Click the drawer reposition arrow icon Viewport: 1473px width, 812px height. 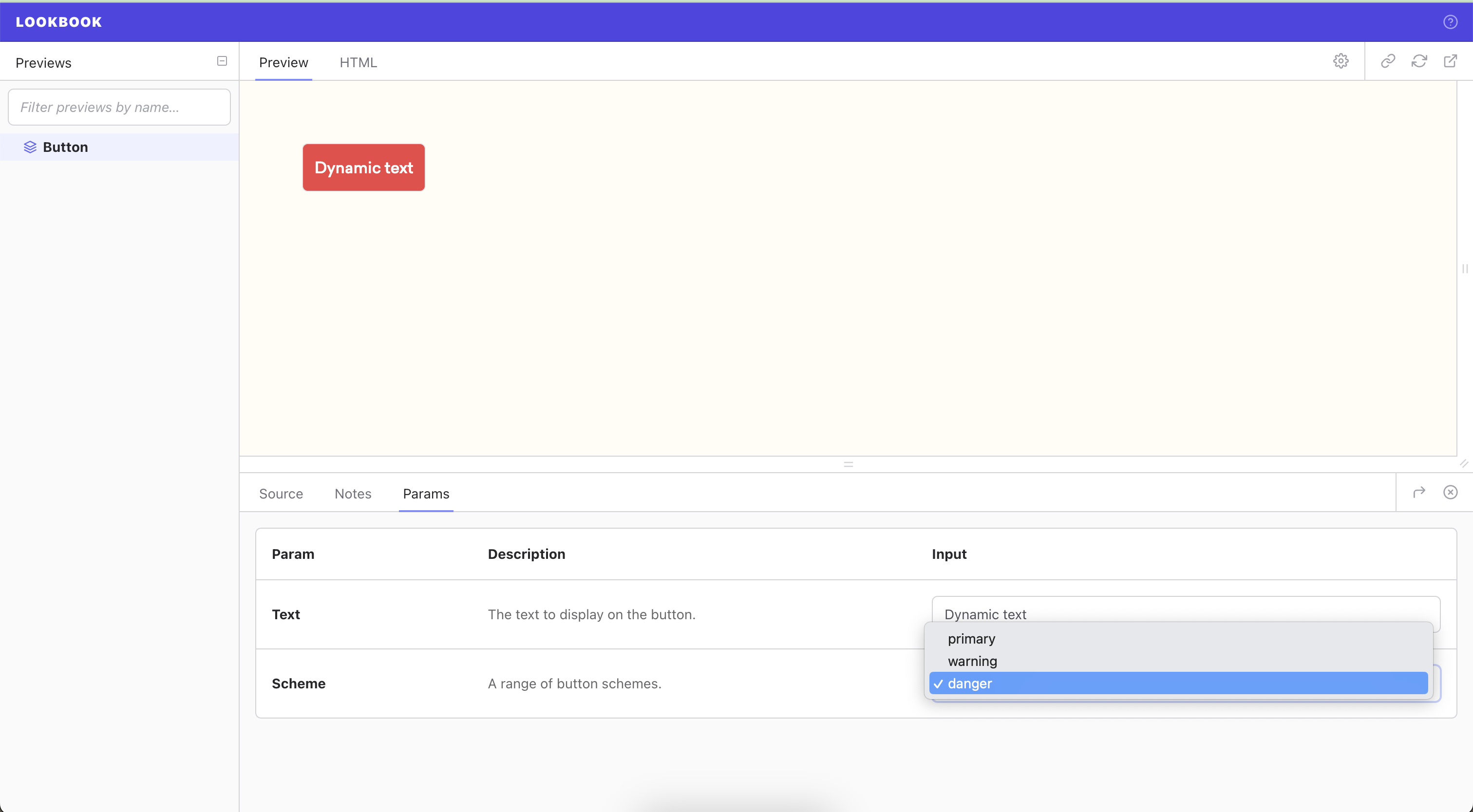(x=1418, y=492)
